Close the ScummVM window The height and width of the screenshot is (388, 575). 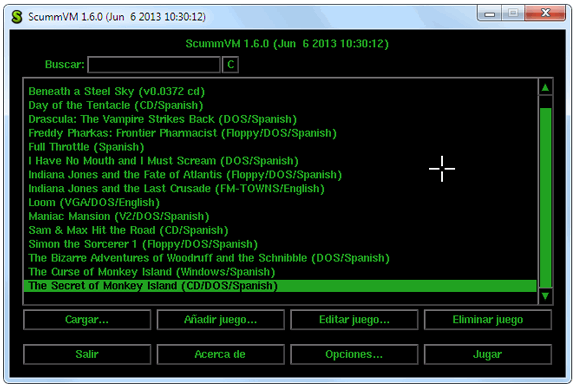tap(545, 13)
